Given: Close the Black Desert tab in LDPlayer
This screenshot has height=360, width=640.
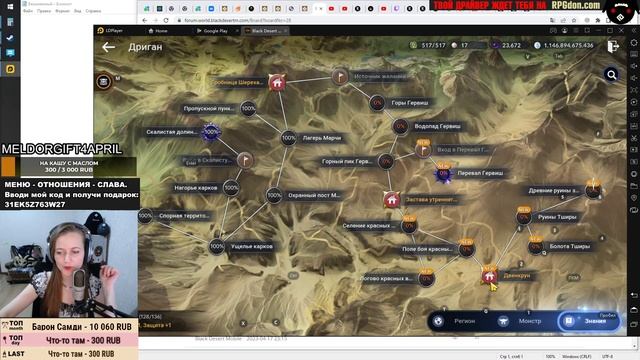Looking at the screenshot, I should pos(286,31).
